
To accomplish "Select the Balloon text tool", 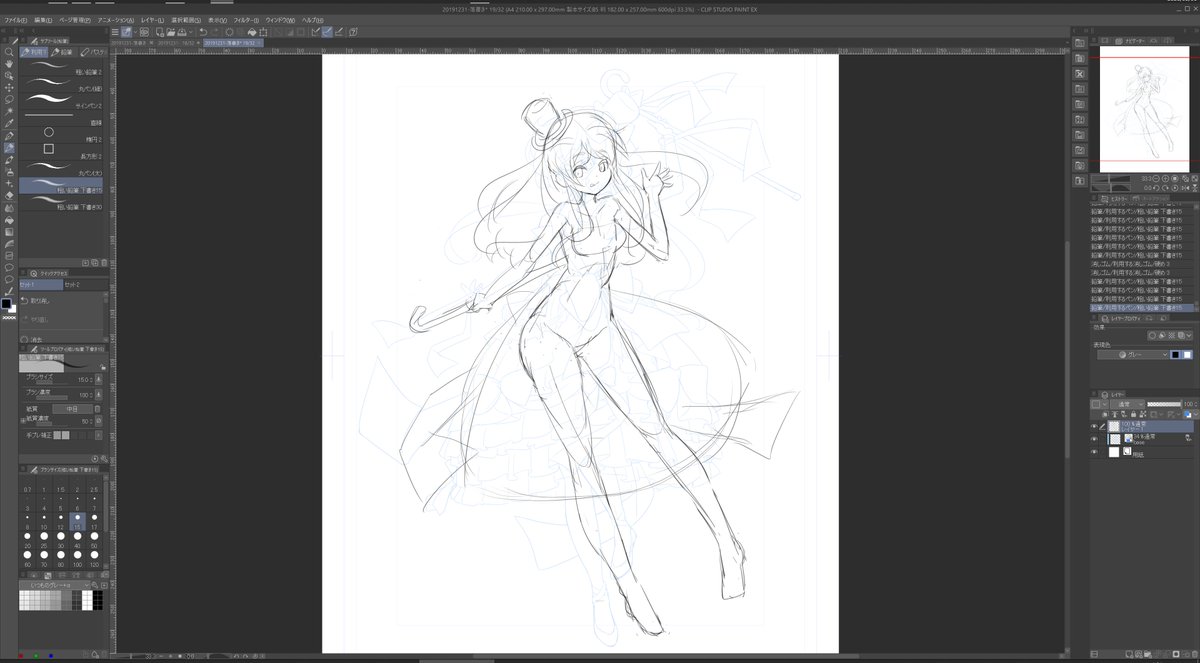I will (9, 268).
